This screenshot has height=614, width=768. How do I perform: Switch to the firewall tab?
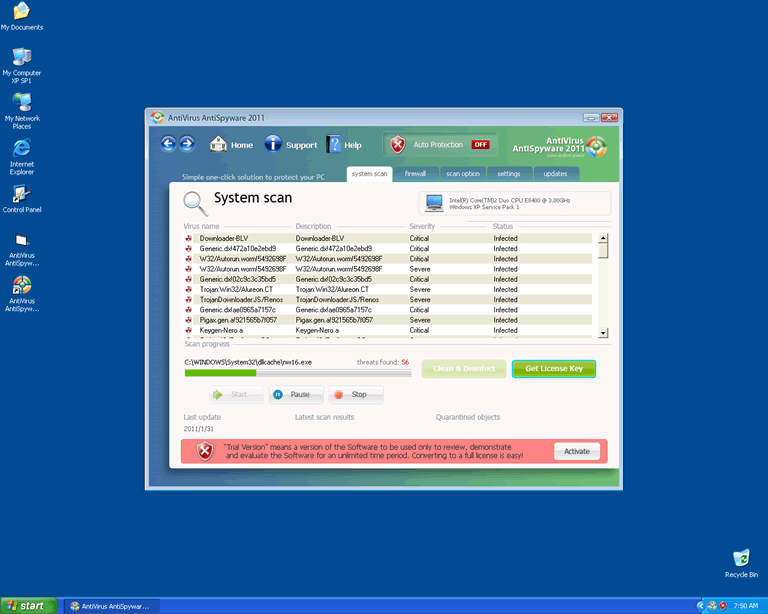pyautogui.click(x=415, y=174)
